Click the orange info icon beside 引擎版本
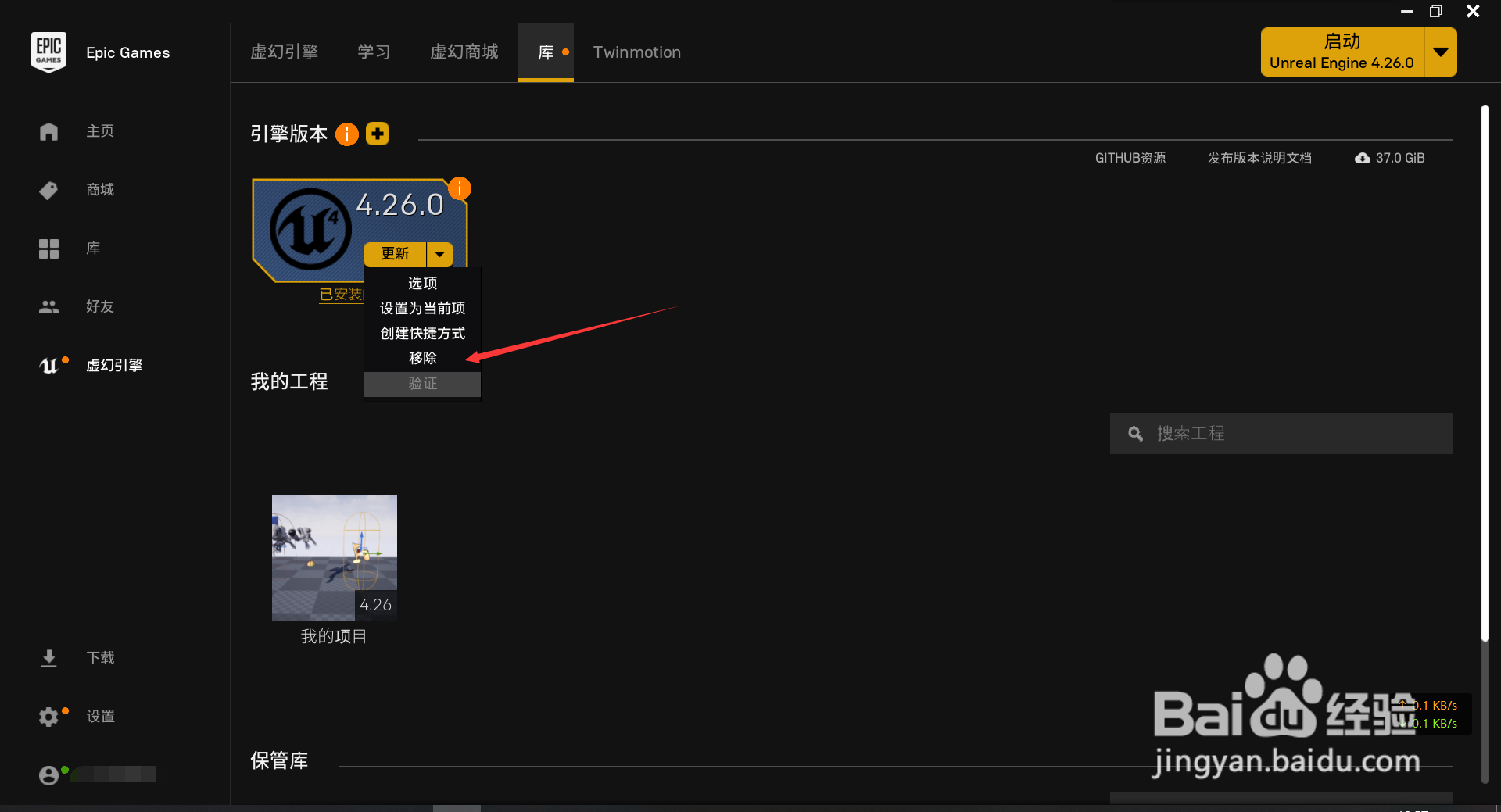 pyautogui.click(x=347, y=134)
